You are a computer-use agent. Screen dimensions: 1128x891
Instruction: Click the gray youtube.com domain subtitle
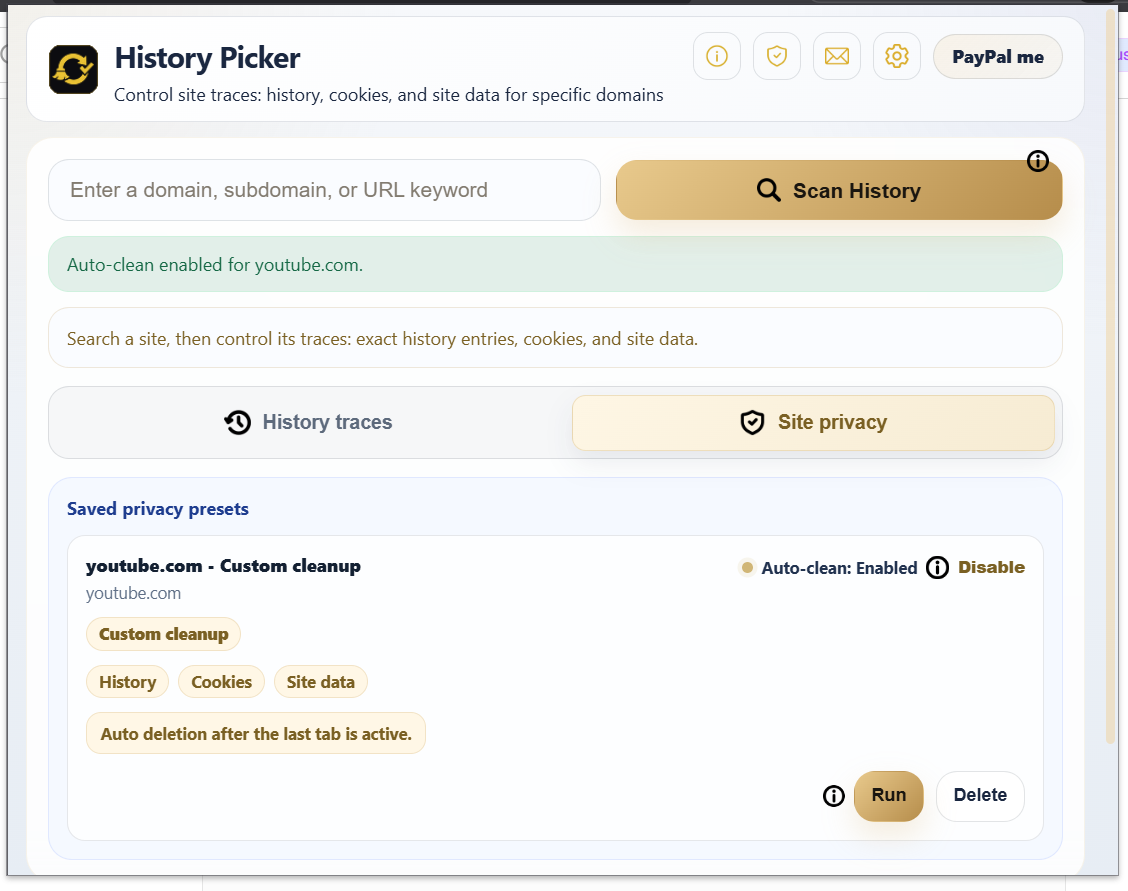133,593
